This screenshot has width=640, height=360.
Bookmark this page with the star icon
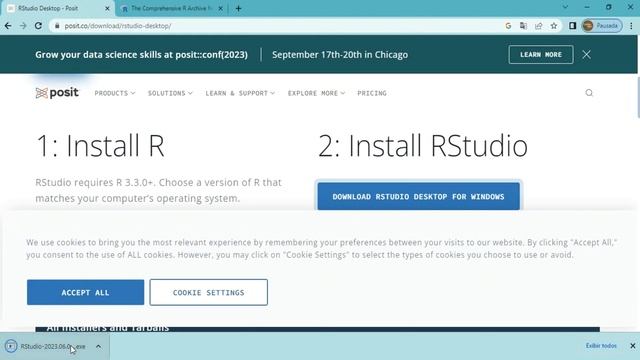point(553,26)
